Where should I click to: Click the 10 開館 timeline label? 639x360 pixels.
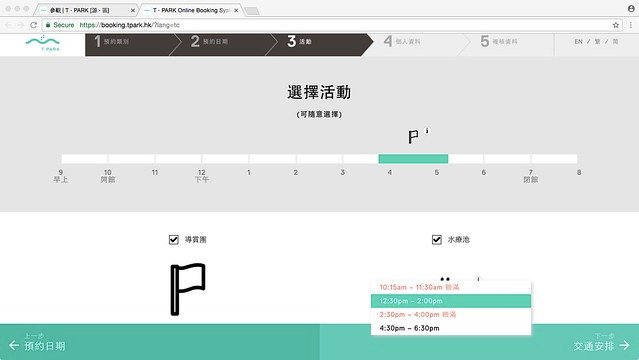point(108,176)
